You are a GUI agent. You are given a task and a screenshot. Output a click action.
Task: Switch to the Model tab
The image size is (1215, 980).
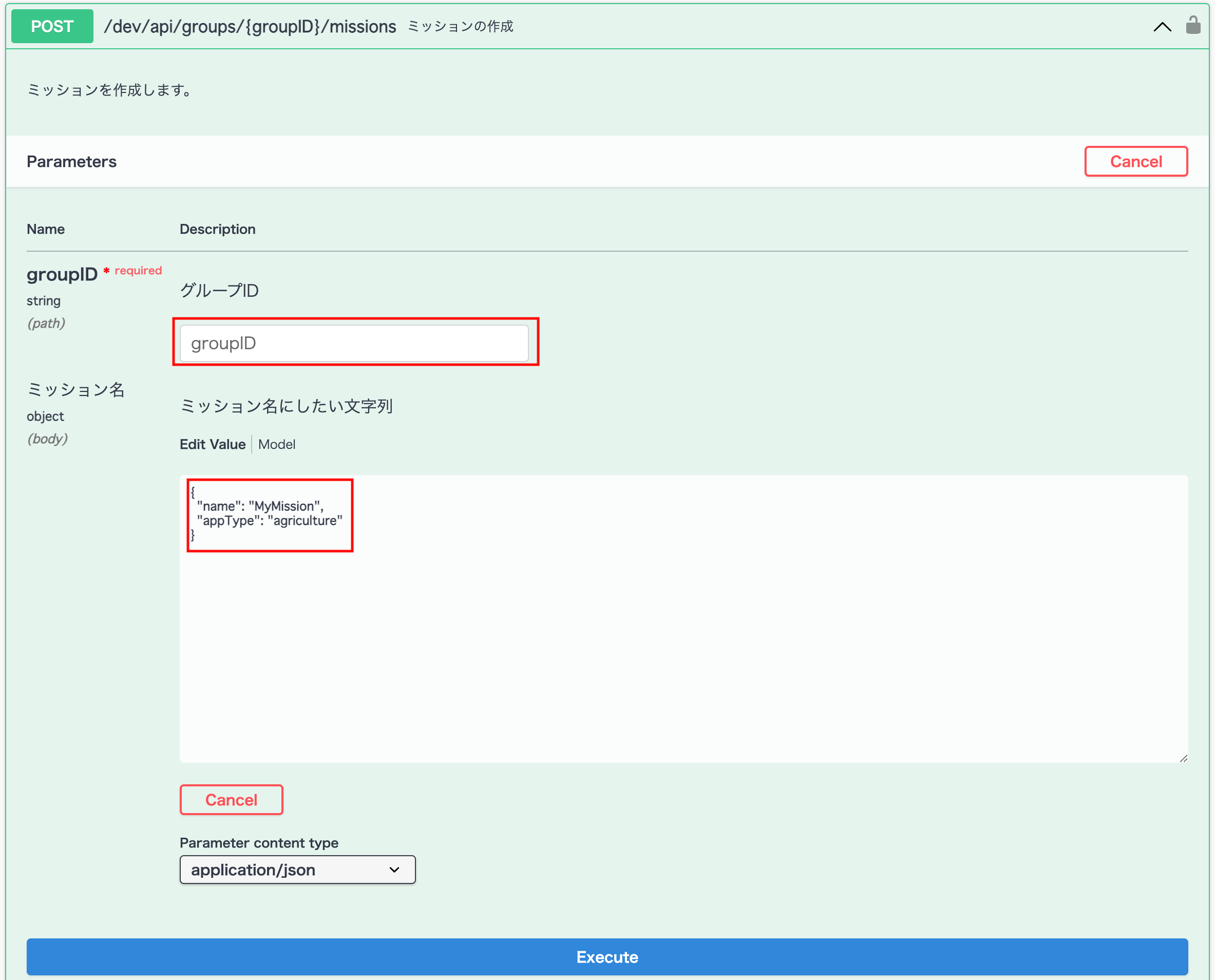[276, 444]
